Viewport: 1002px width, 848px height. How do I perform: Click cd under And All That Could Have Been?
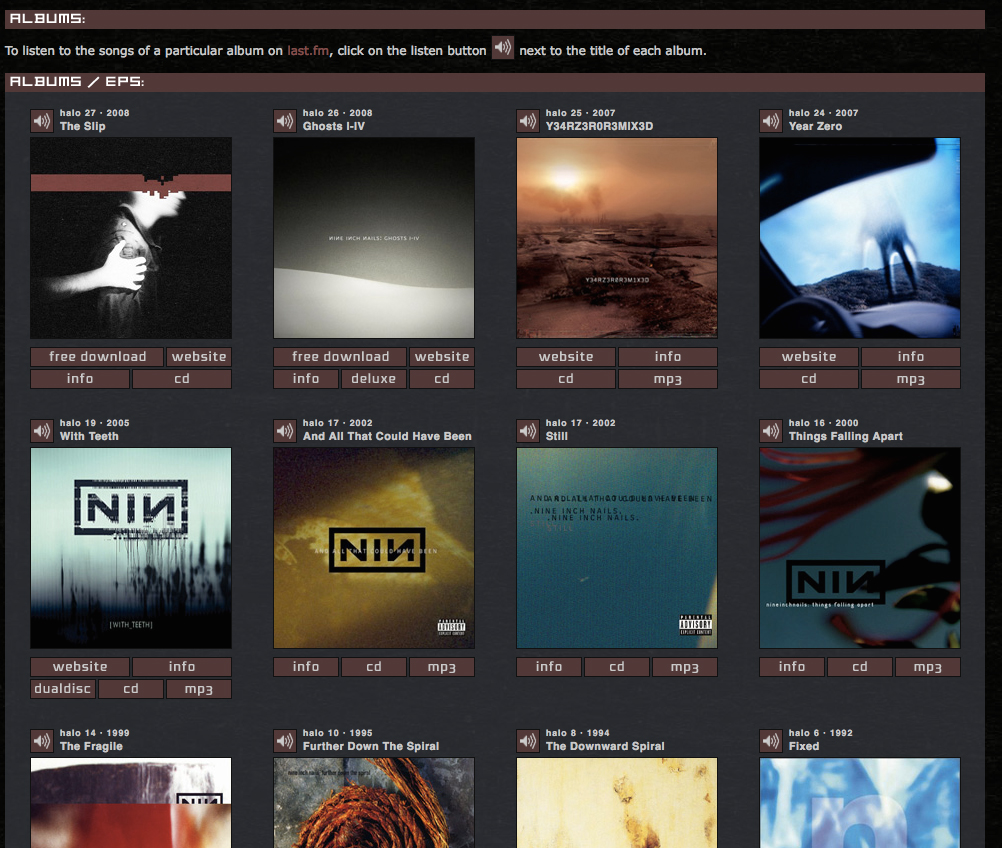(374, 667)
